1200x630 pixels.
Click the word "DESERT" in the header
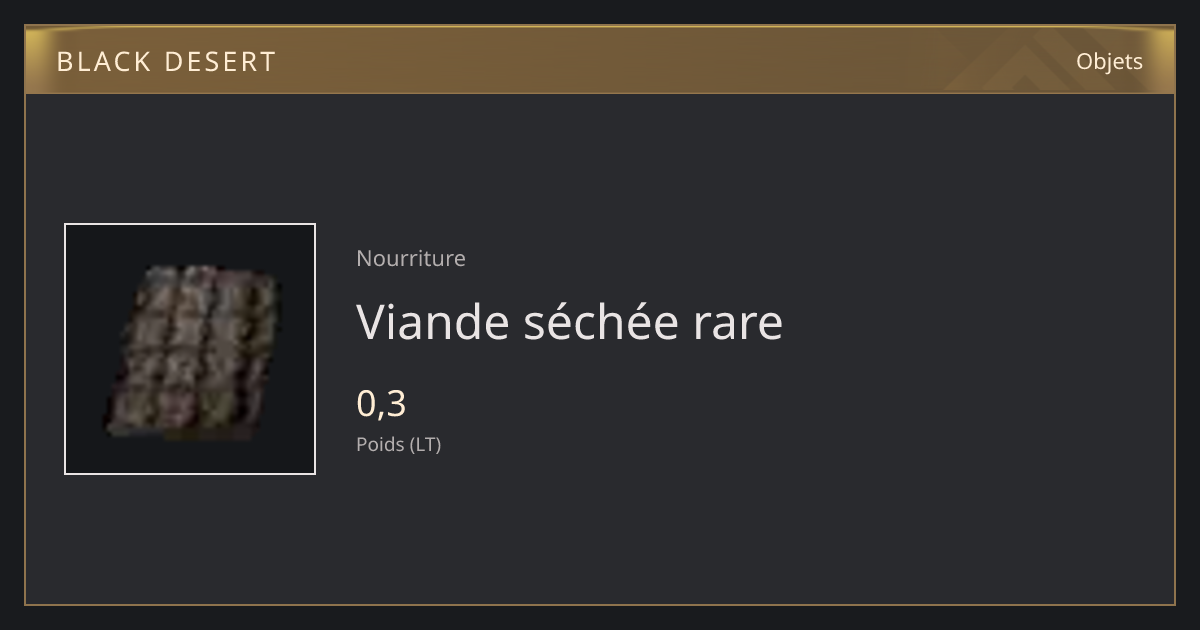coord(220,62)
